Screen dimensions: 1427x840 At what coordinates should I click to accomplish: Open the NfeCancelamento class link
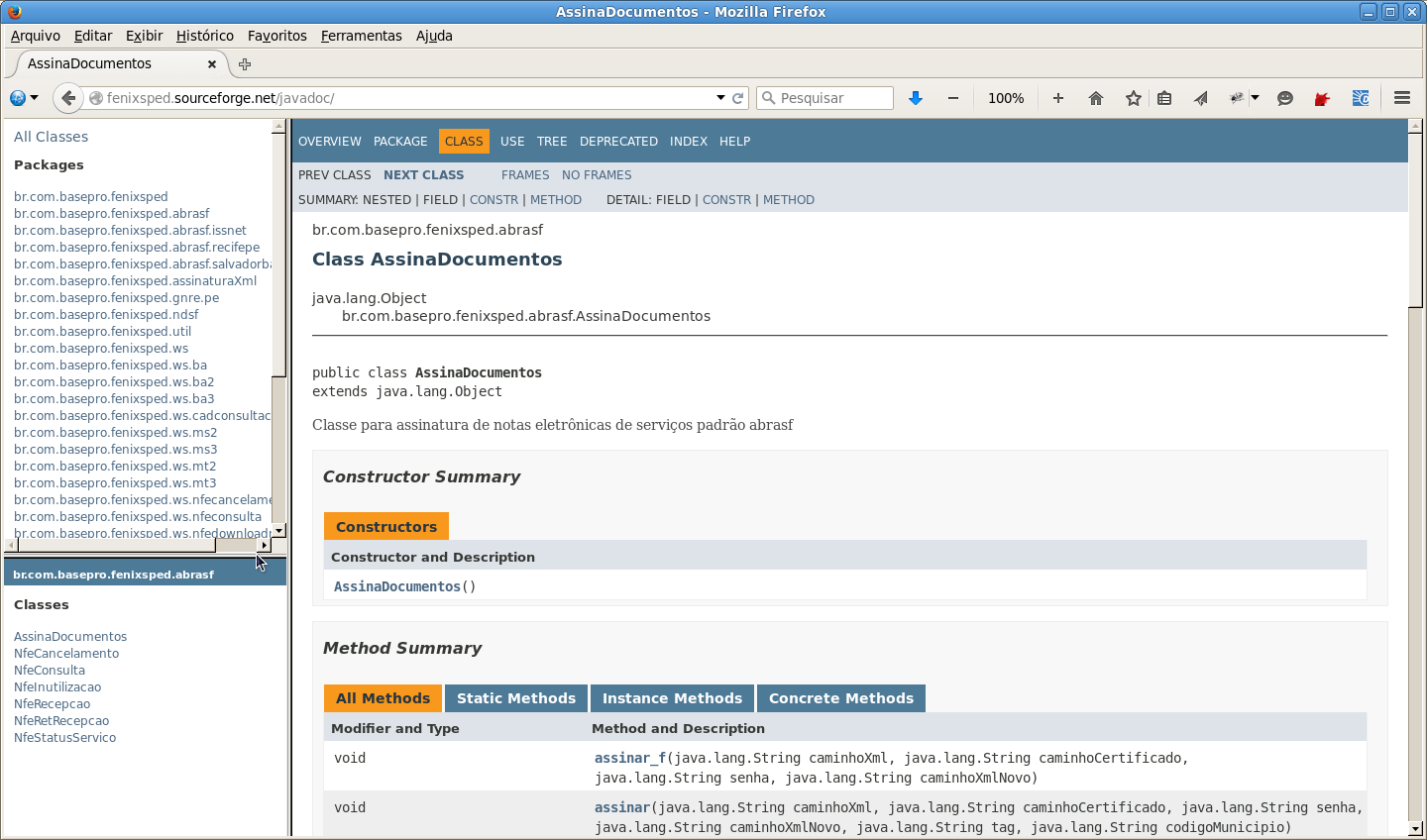(x=65, y=653)
